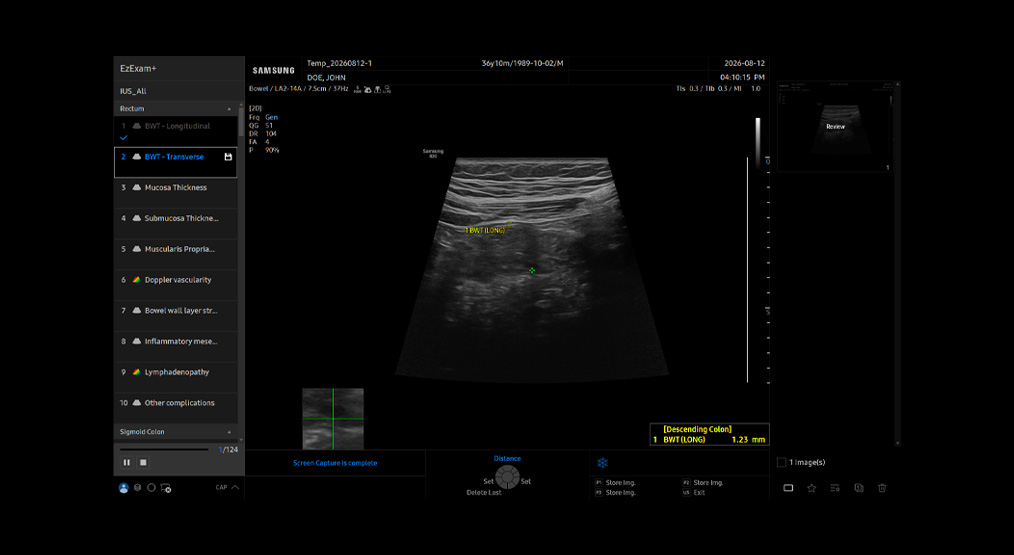Click the zoomed caliper preview box with green crosshair
Screen dimensions: 1014x555
coord(333,419)
